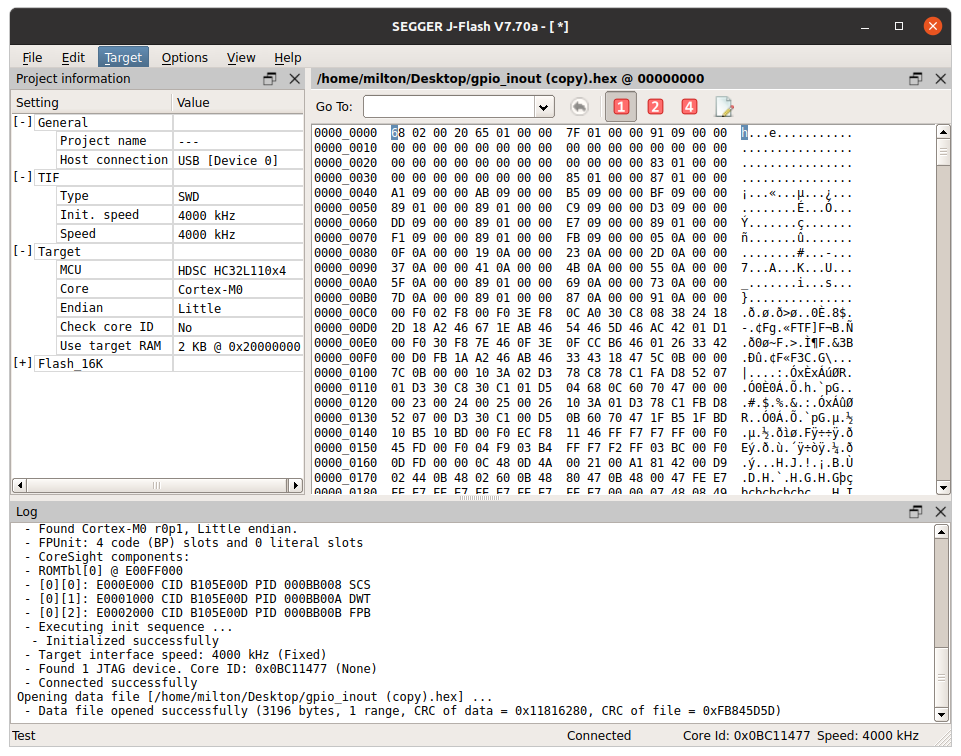The width and height of the screenshot is (961, 756).
Task: Close the Log panel
Action: [x=941, y=512]
